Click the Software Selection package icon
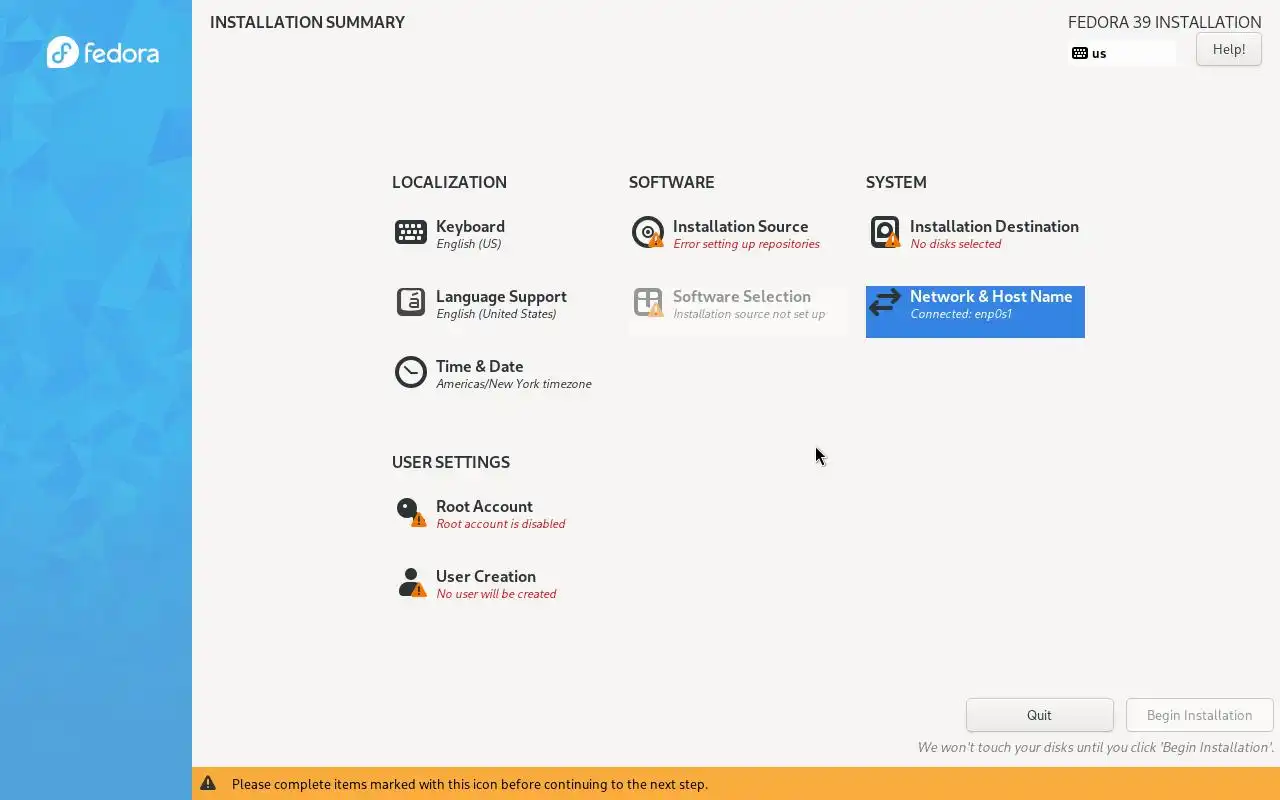 point(648,302)
